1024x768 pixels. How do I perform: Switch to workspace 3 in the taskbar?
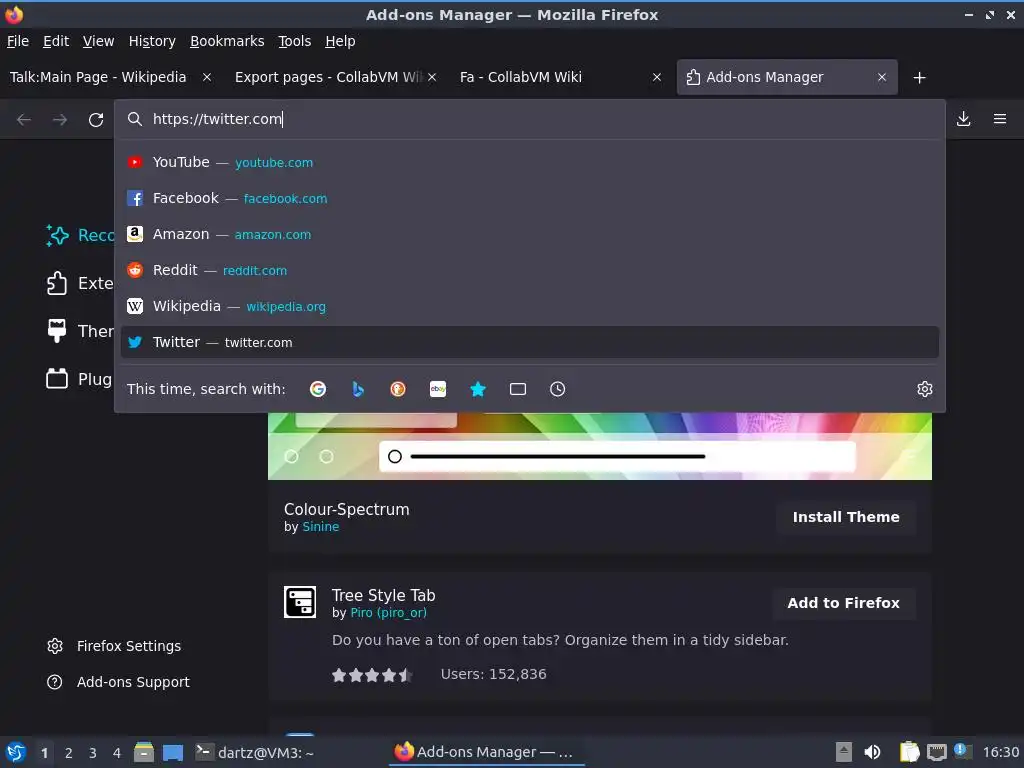(93, 753)
